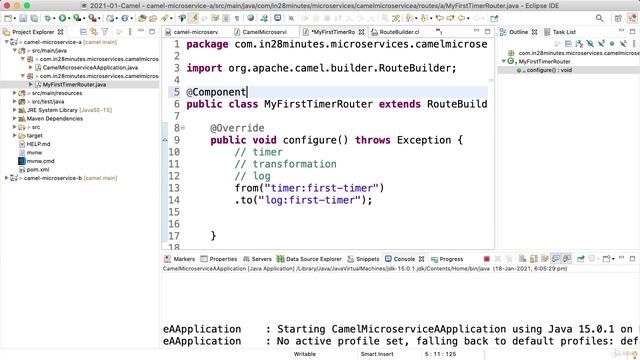Go to Last Edit Location arrow

pyautogui.click(x=440, y=18)
